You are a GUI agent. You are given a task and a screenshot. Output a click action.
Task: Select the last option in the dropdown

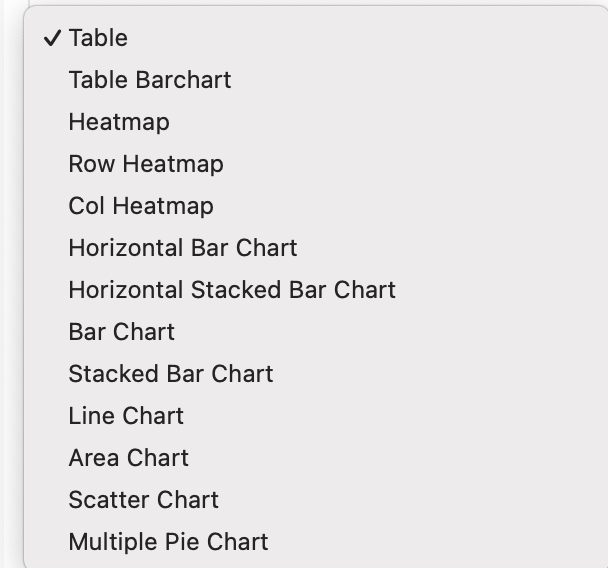click(x=168, y=542)
